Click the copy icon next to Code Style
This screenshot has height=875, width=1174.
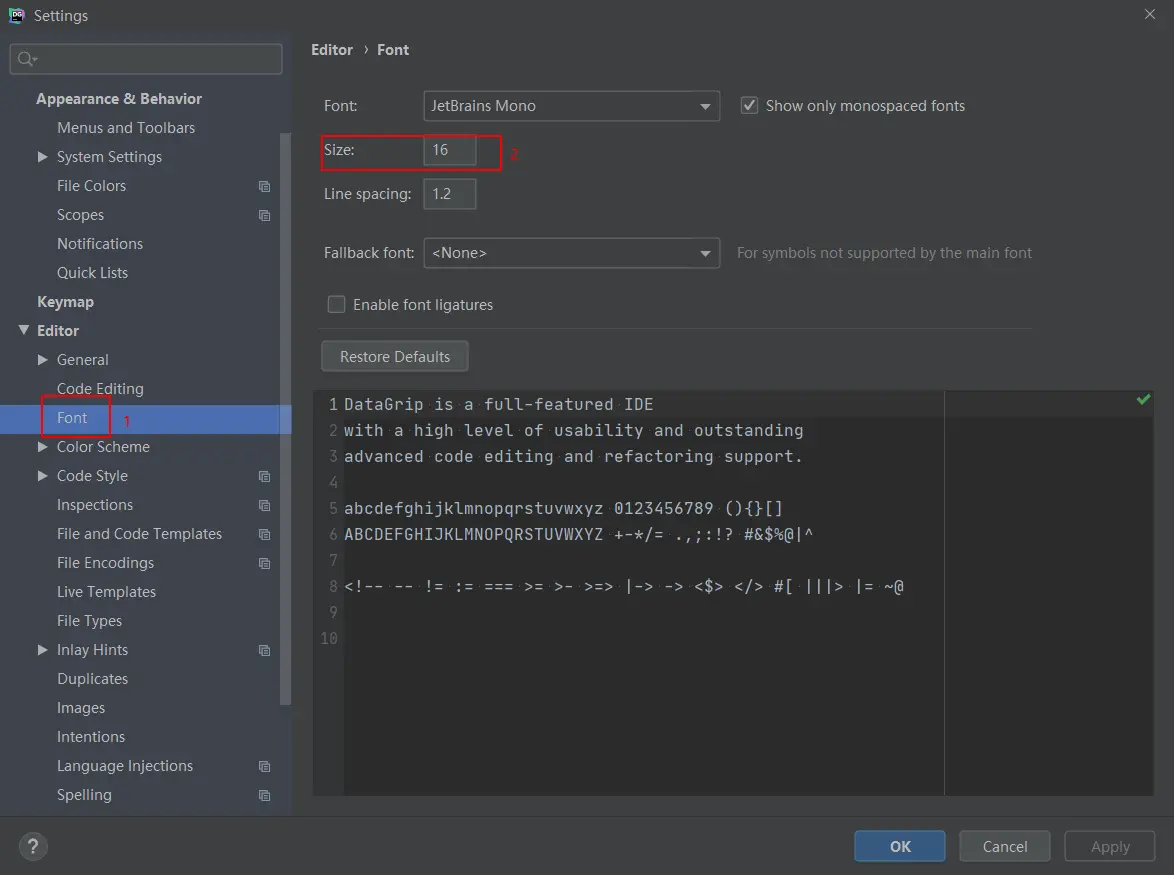pyautogui.click(x=264, y=476)
